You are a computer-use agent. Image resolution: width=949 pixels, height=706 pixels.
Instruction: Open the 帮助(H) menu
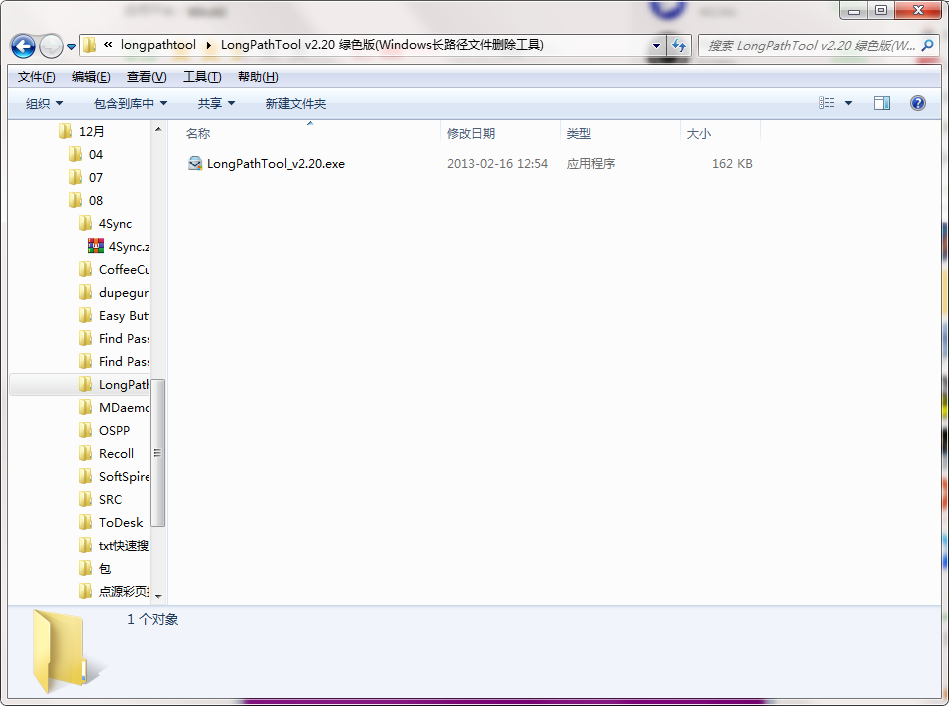(258, 77)
